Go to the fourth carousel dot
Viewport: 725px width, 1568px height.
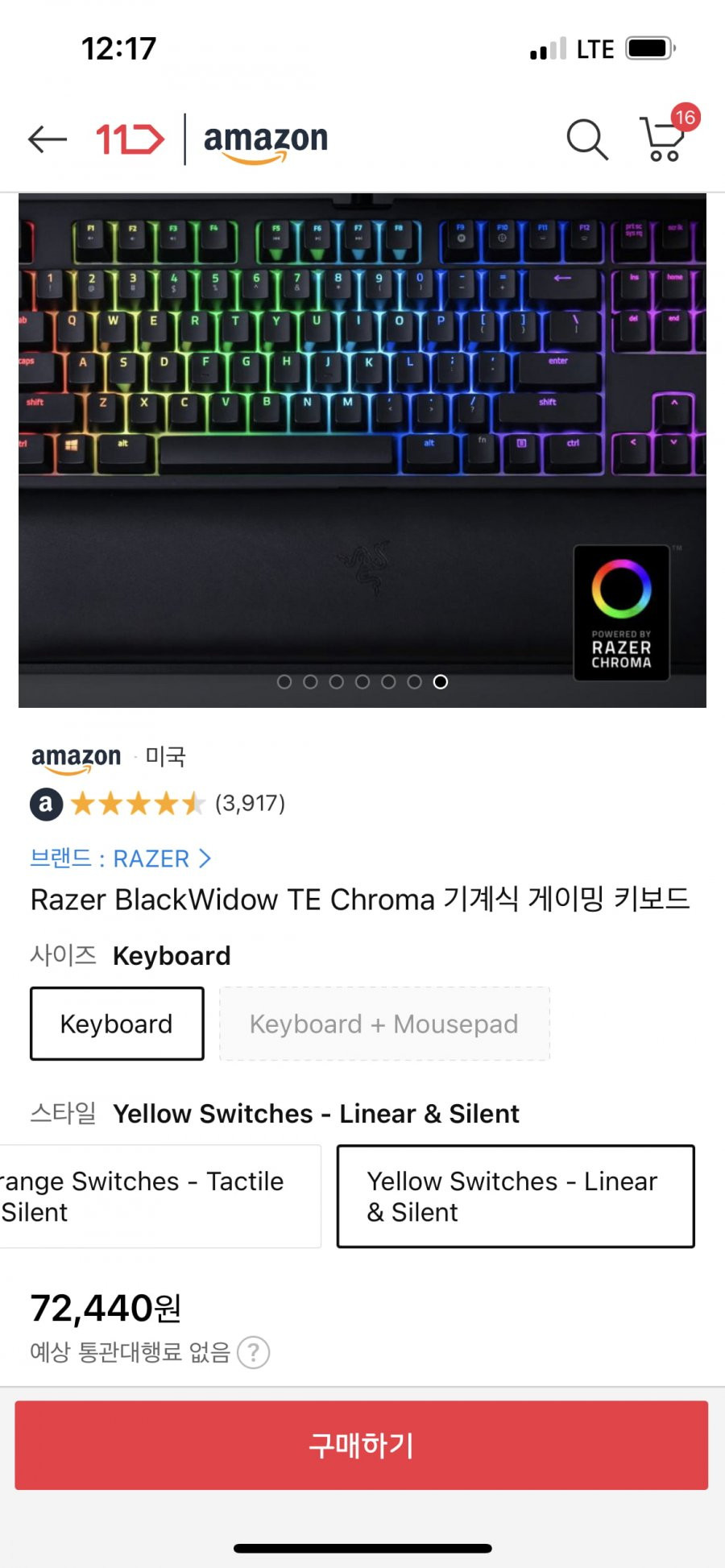pos(362,682)
